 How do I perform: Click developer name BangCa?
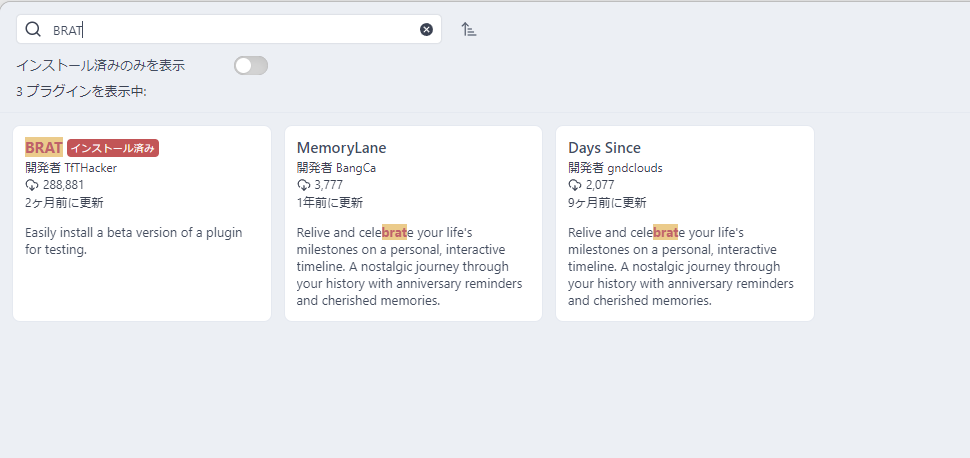click(x=356, y=168)
